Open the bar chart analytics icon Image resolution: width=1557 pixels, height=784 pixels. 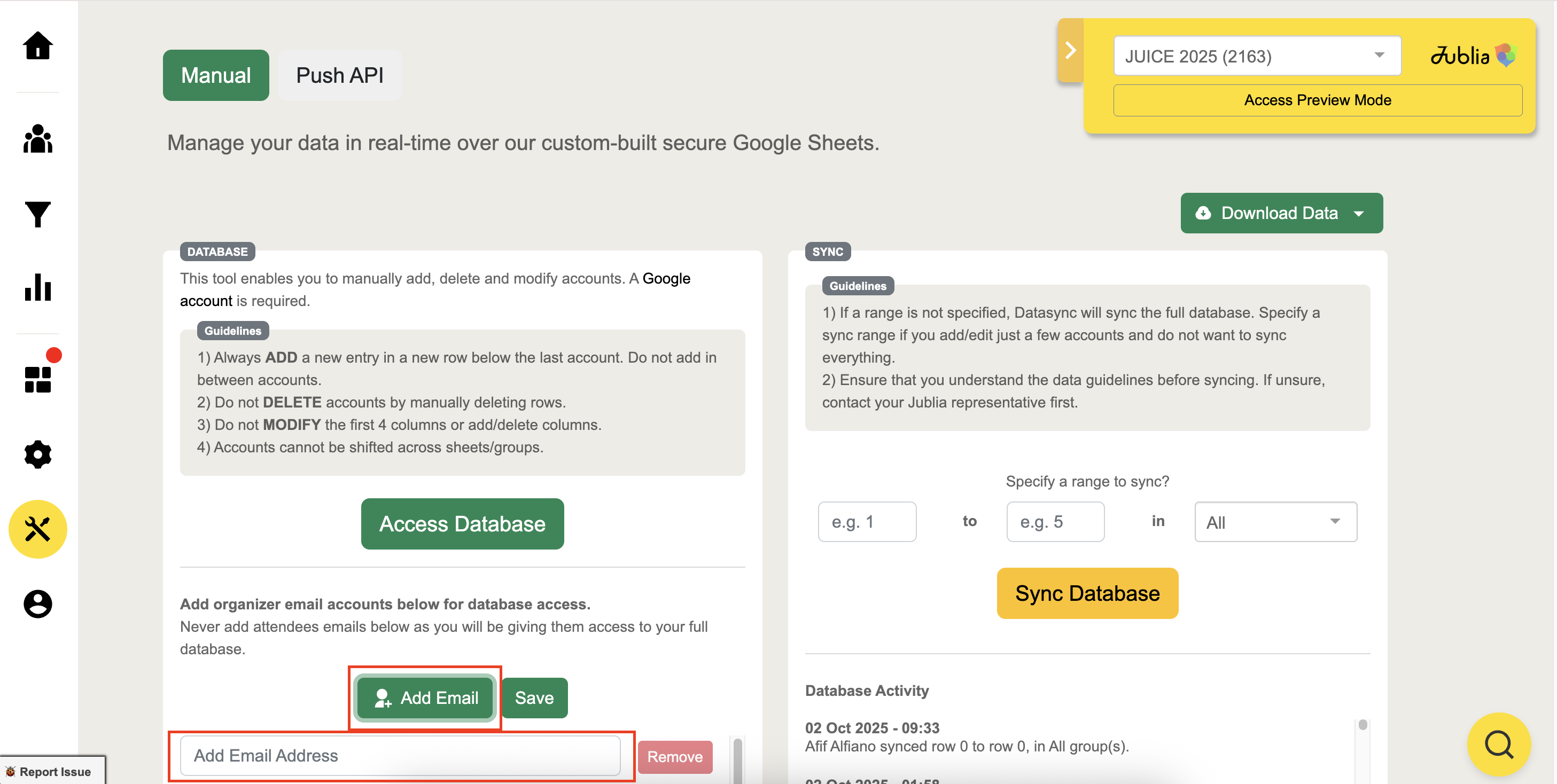point(37,287)
